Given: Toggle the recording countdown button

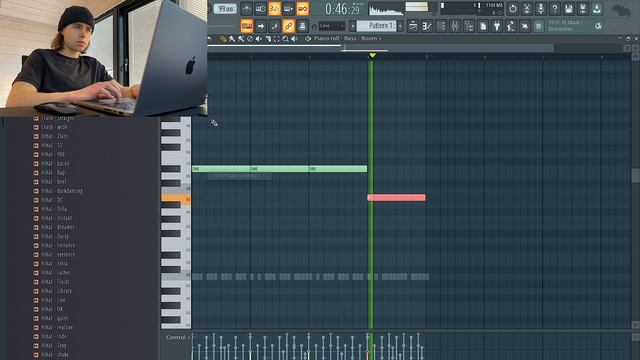Looking at the screenshot, I should pyautogui.click(x=275, y=9).
